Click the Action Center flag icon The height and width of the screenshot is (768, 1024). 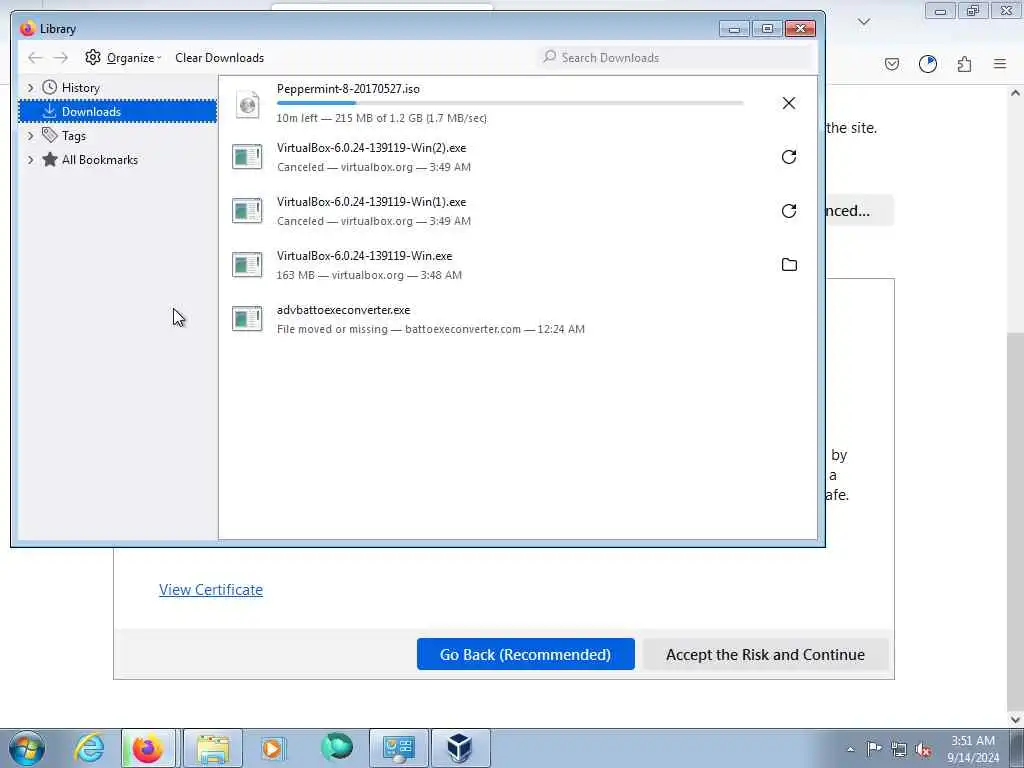click(x=874, y=749)
